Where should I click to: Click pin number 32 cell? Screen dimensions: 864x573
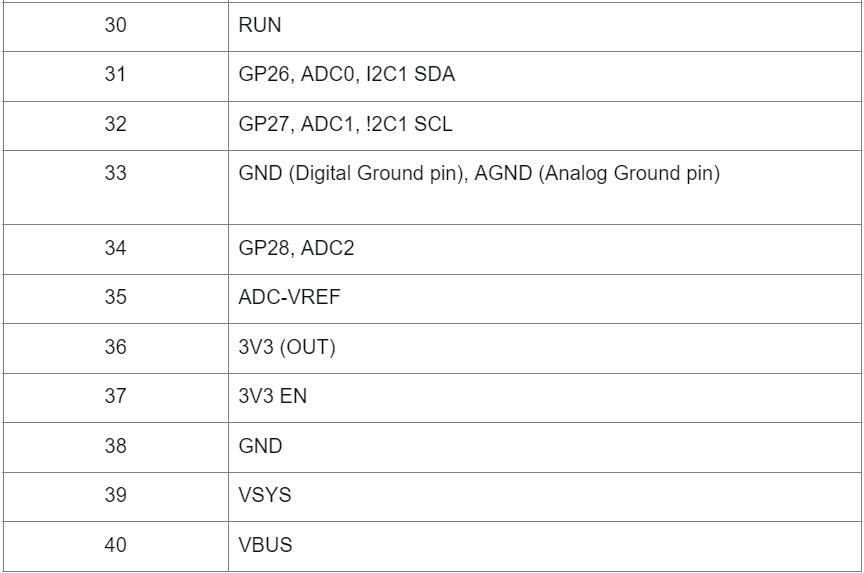(x=116, y=125)
